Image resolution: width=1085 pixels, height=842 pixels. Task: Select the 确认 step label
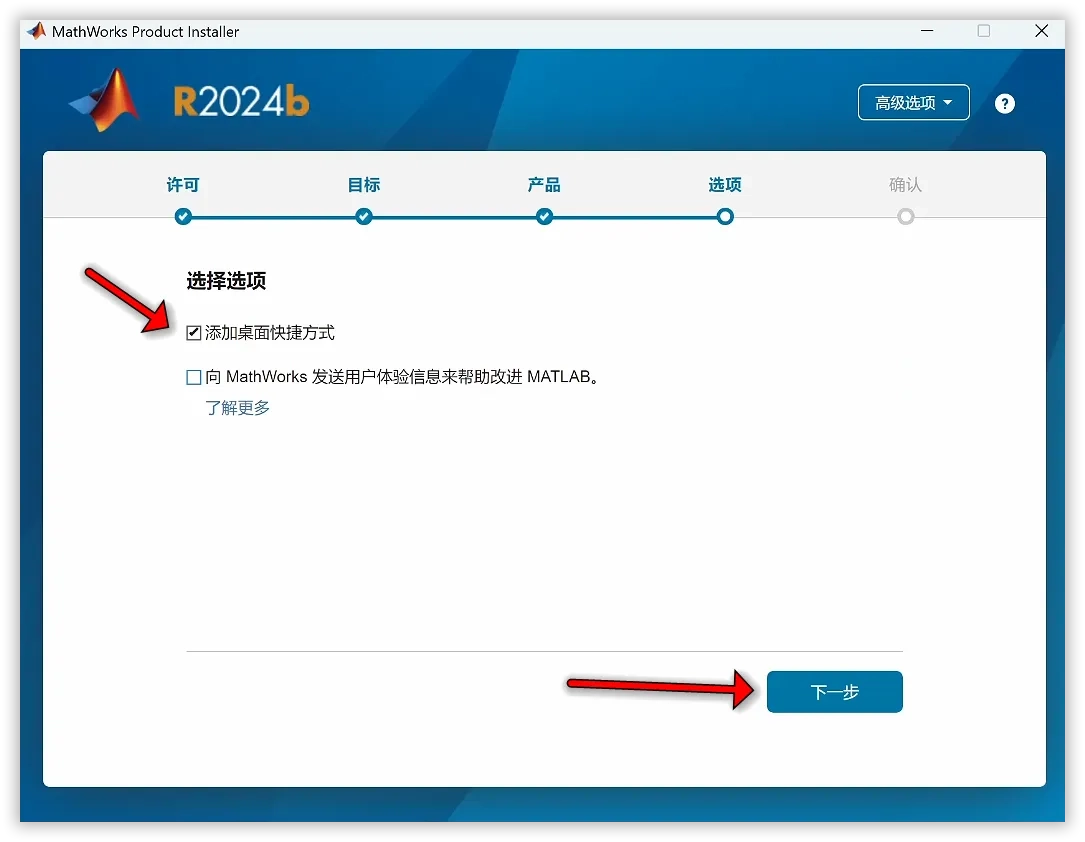click(905, 185)
